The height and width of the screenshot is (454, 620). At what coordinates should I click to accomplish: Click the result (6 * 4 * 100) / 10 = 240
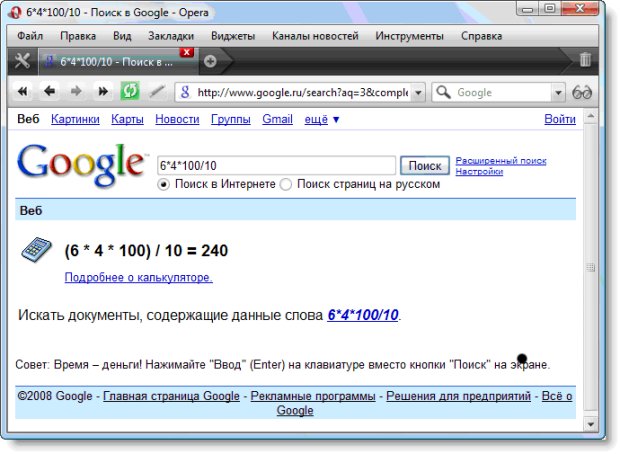click(x=146, y=251)
